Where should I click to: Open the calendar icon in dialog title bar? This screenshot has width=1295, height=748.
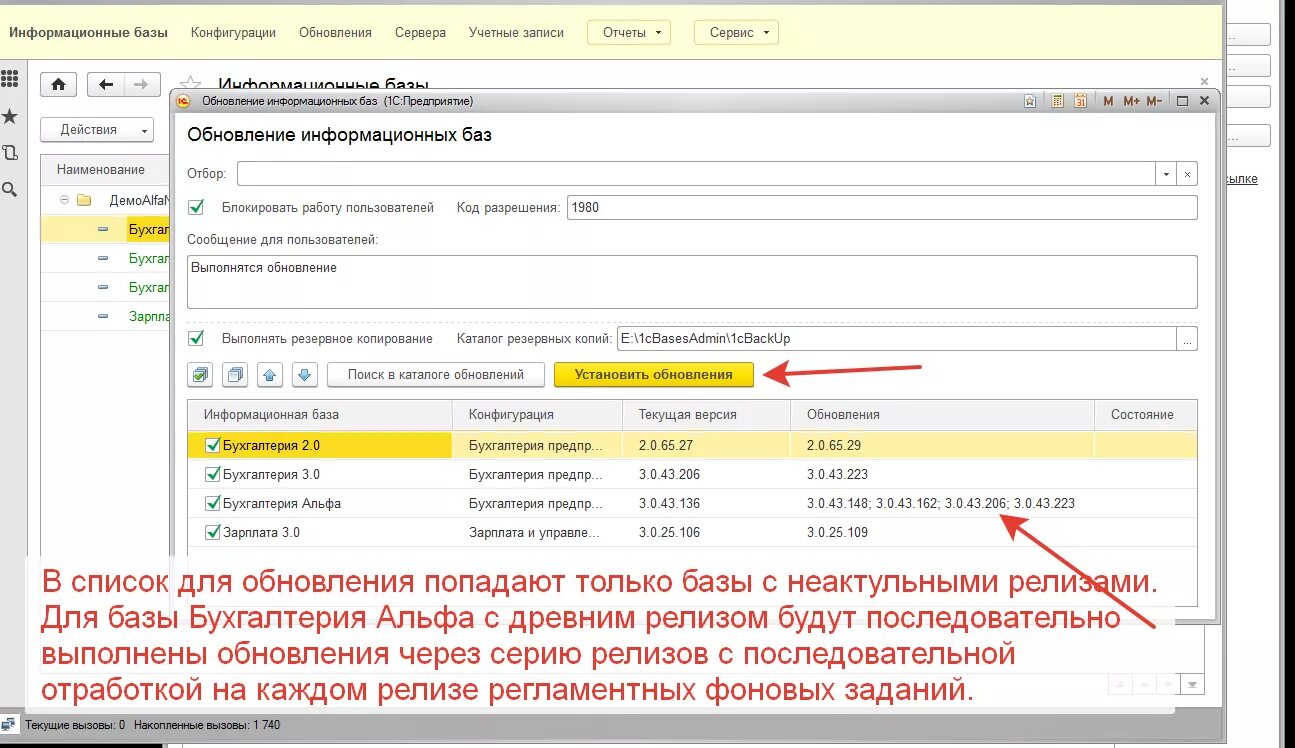pos(1081,101)
